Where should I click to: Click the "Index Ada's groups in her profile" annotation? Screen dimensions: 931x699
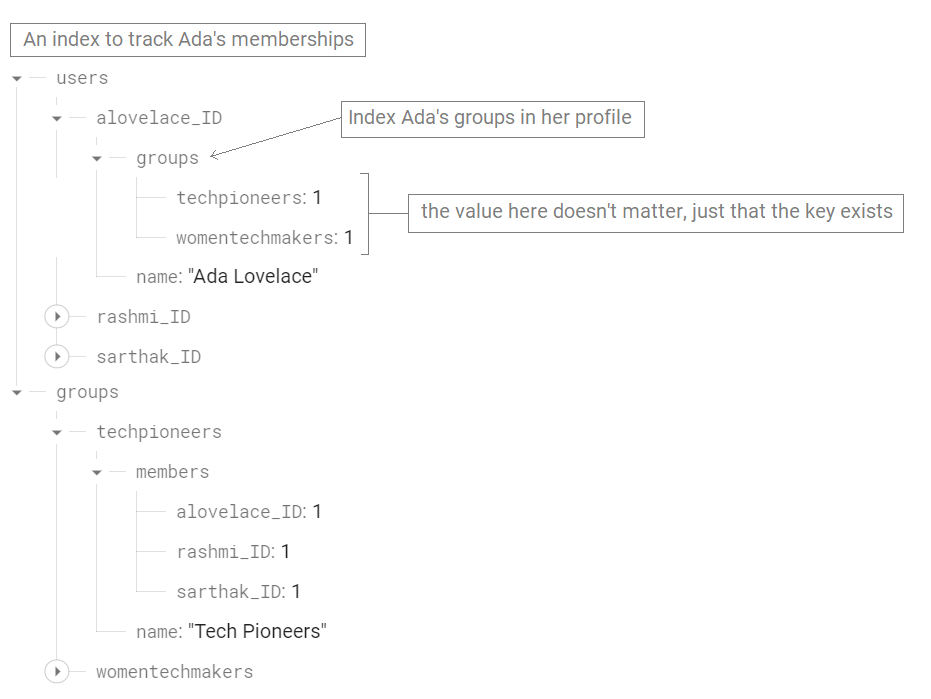491,118
